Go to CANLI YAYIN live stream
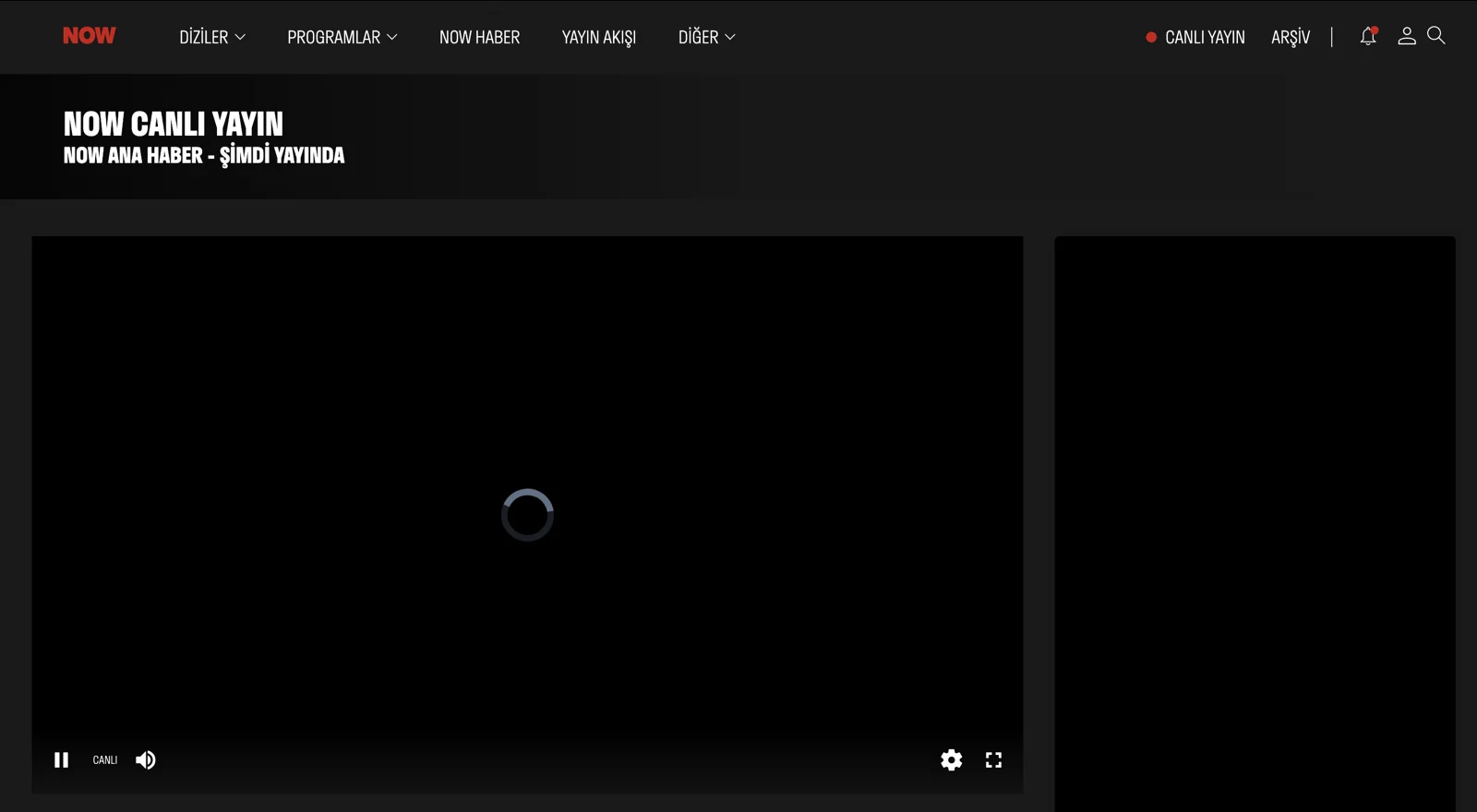1477x812 pixels. [1195, 37]
